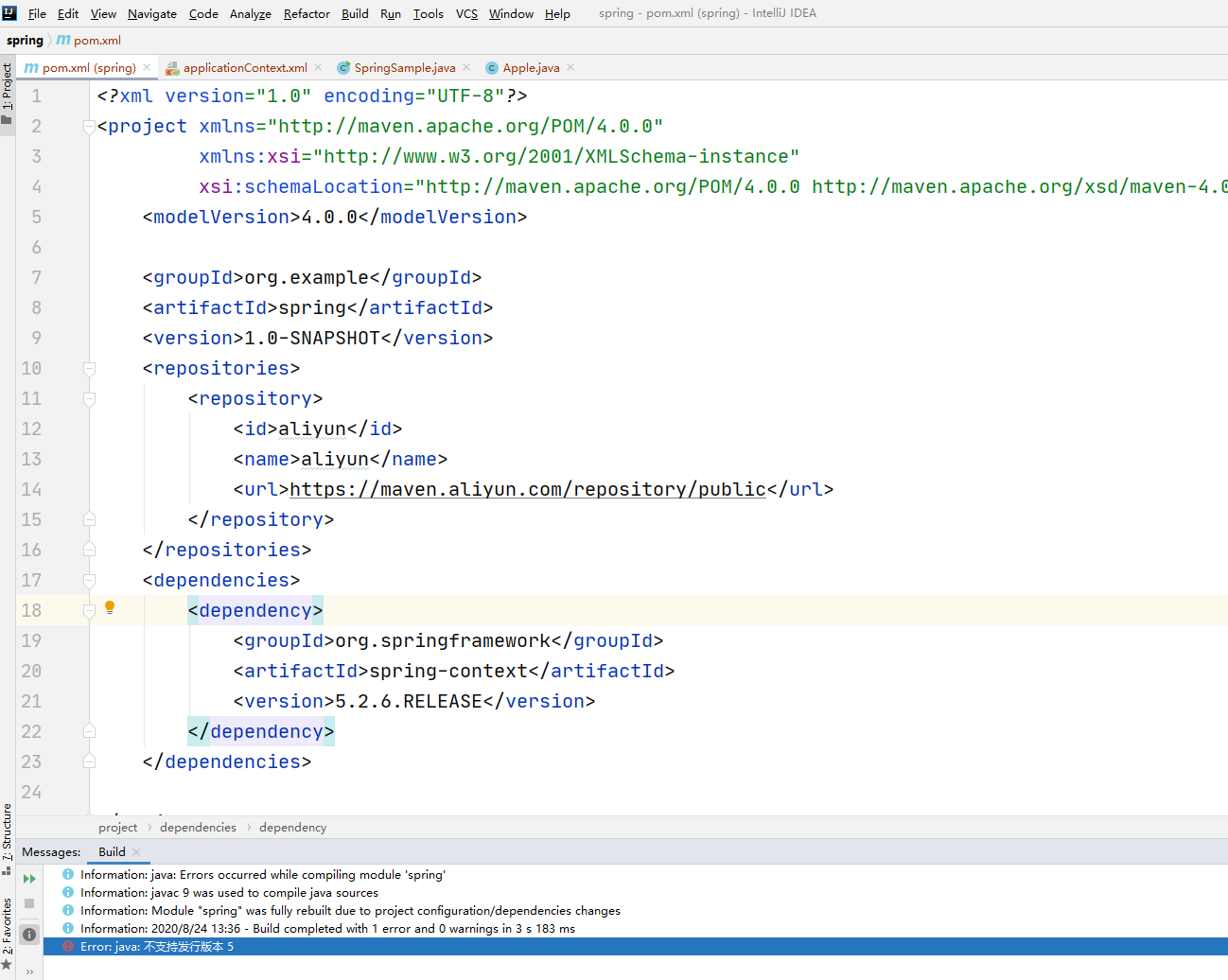Image resolution: width=1228 pixels, height=980 pixels.
Task: Close the pom.xml (spring) tab
Action: (147, 67)
